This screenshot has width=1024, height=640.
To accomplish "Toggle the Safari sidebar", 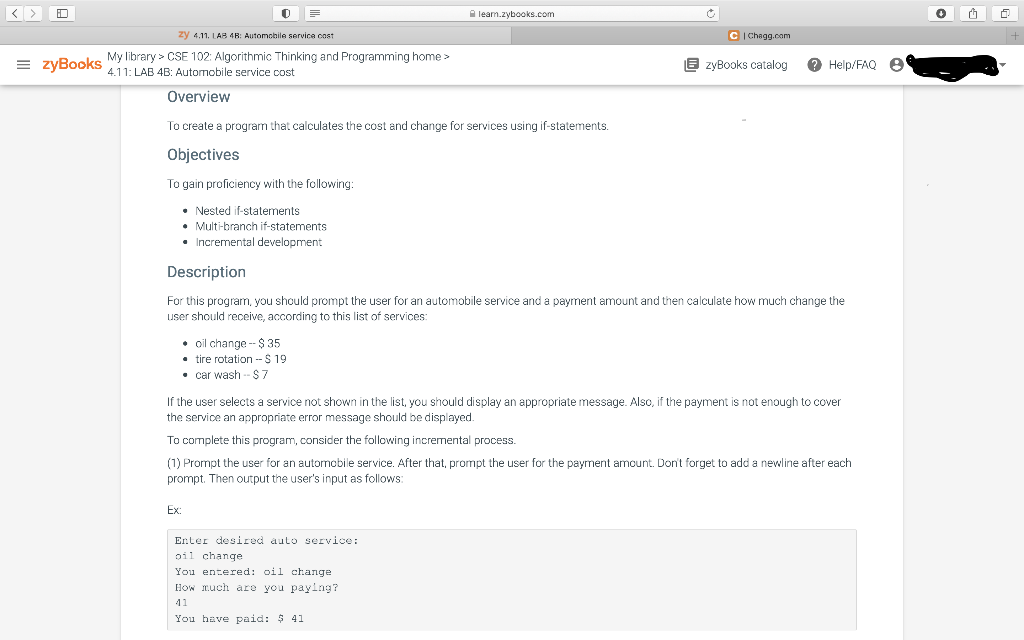I will click(62, 13).
